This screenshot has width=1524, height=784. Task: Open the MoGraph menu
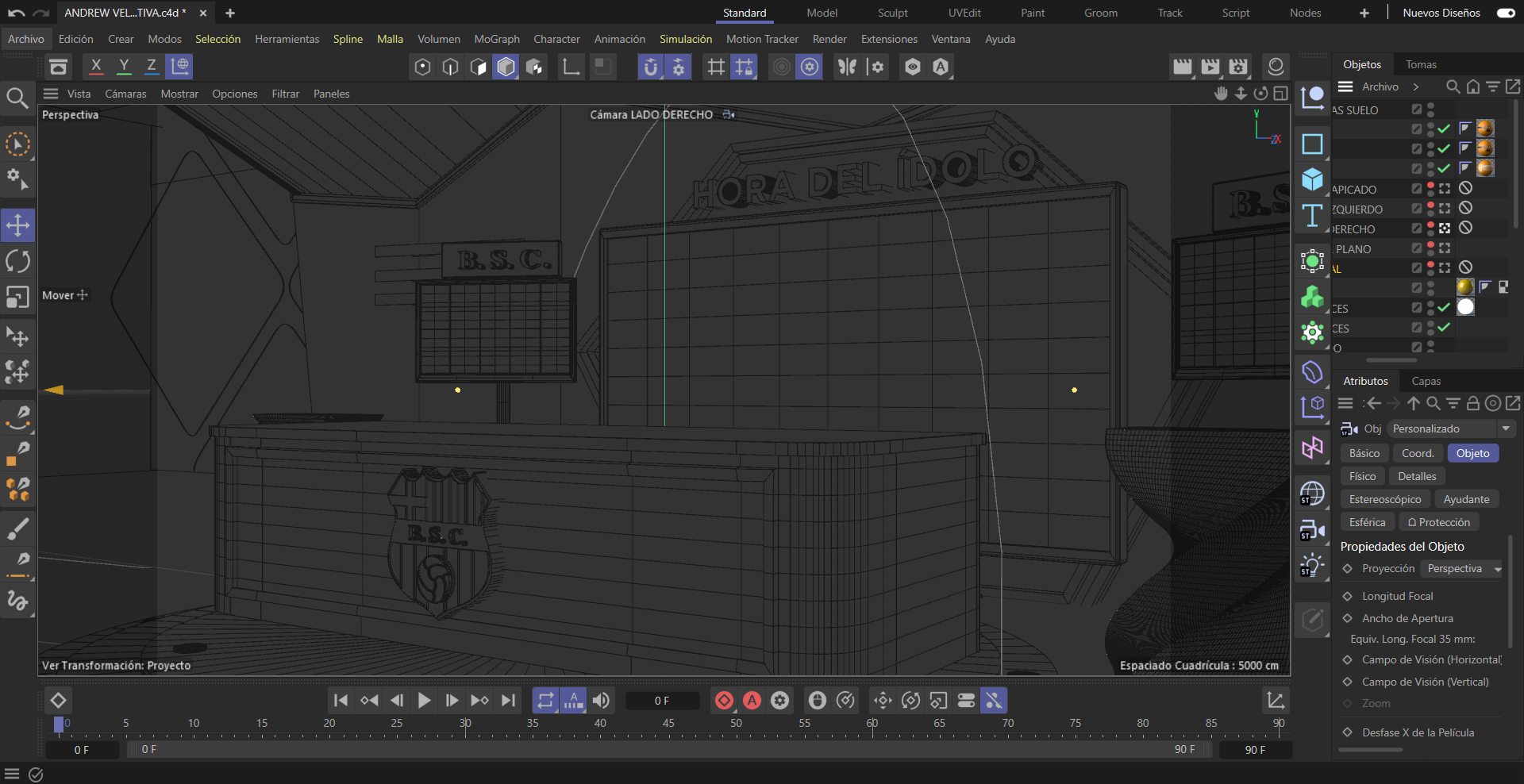tap(497, 39)
